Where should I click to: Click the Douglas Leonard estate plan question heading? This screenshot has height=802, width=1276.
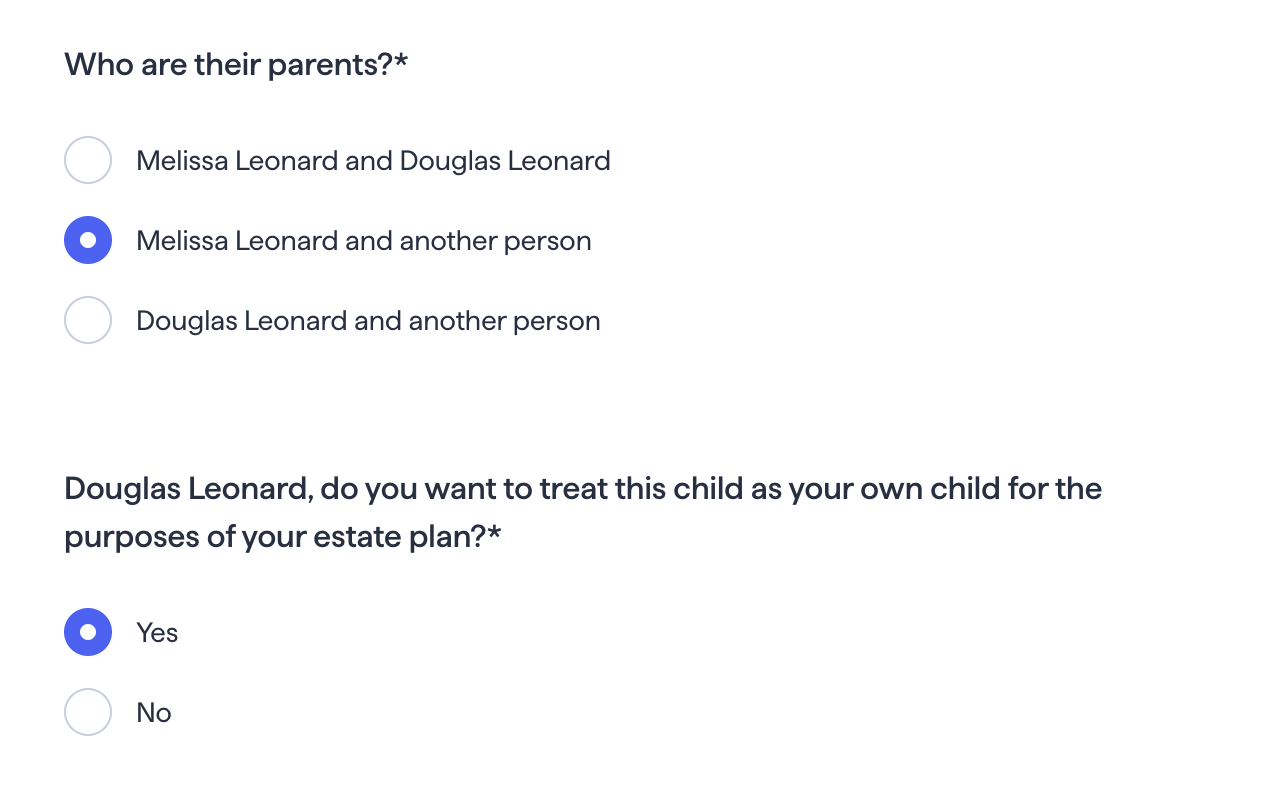(583, 513)
